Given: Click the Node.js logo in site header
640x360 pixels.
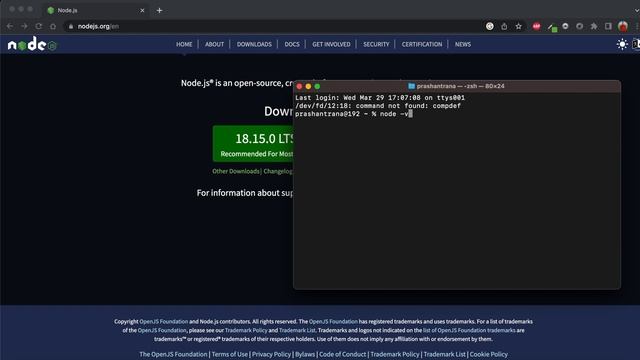Looking at the screenshot, I should tap(32, 44).
